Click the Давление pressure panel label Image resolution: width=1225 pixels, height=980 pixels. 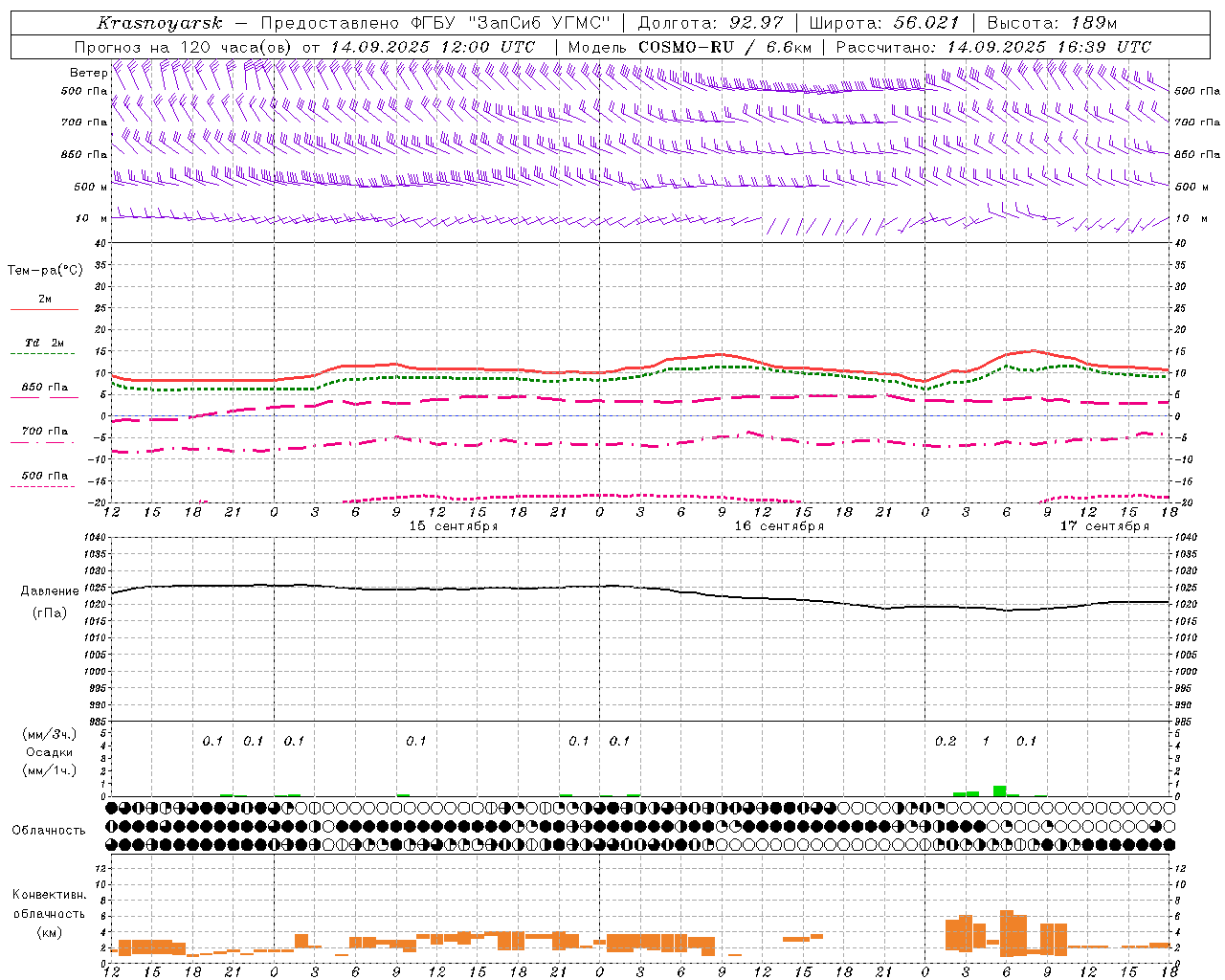48,591
